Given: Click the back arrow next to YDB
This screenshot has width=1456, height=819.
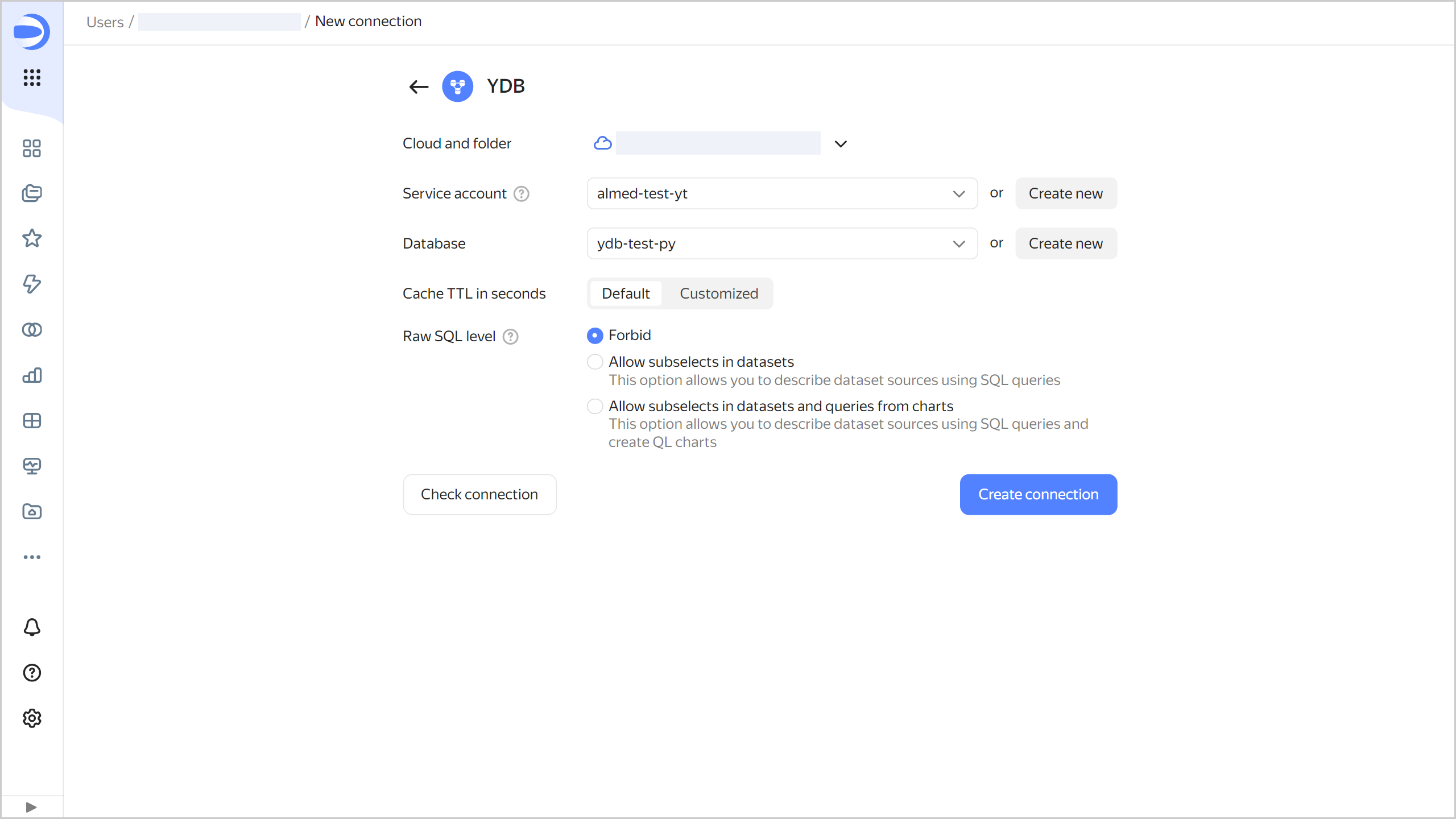Looking at the screenshot, I should point(419,86).
